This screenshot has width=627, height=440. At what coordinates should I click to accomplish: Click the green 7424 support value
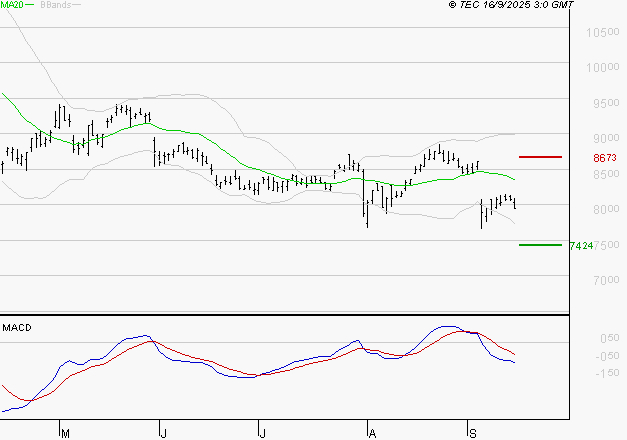coord(581,246)
